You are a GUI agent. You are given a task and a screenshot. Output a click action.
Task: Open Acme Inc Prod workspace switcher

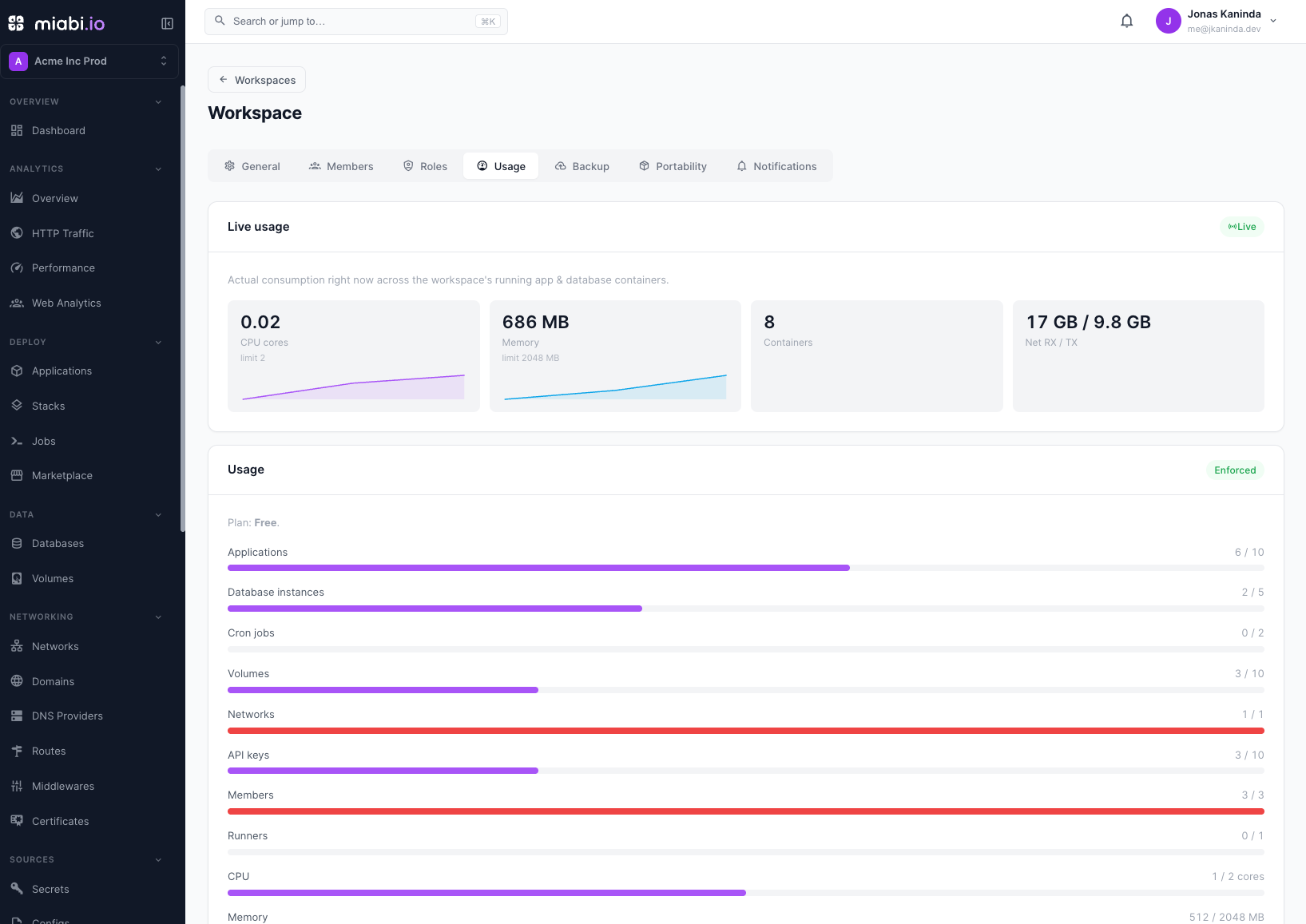click(89, 61)
